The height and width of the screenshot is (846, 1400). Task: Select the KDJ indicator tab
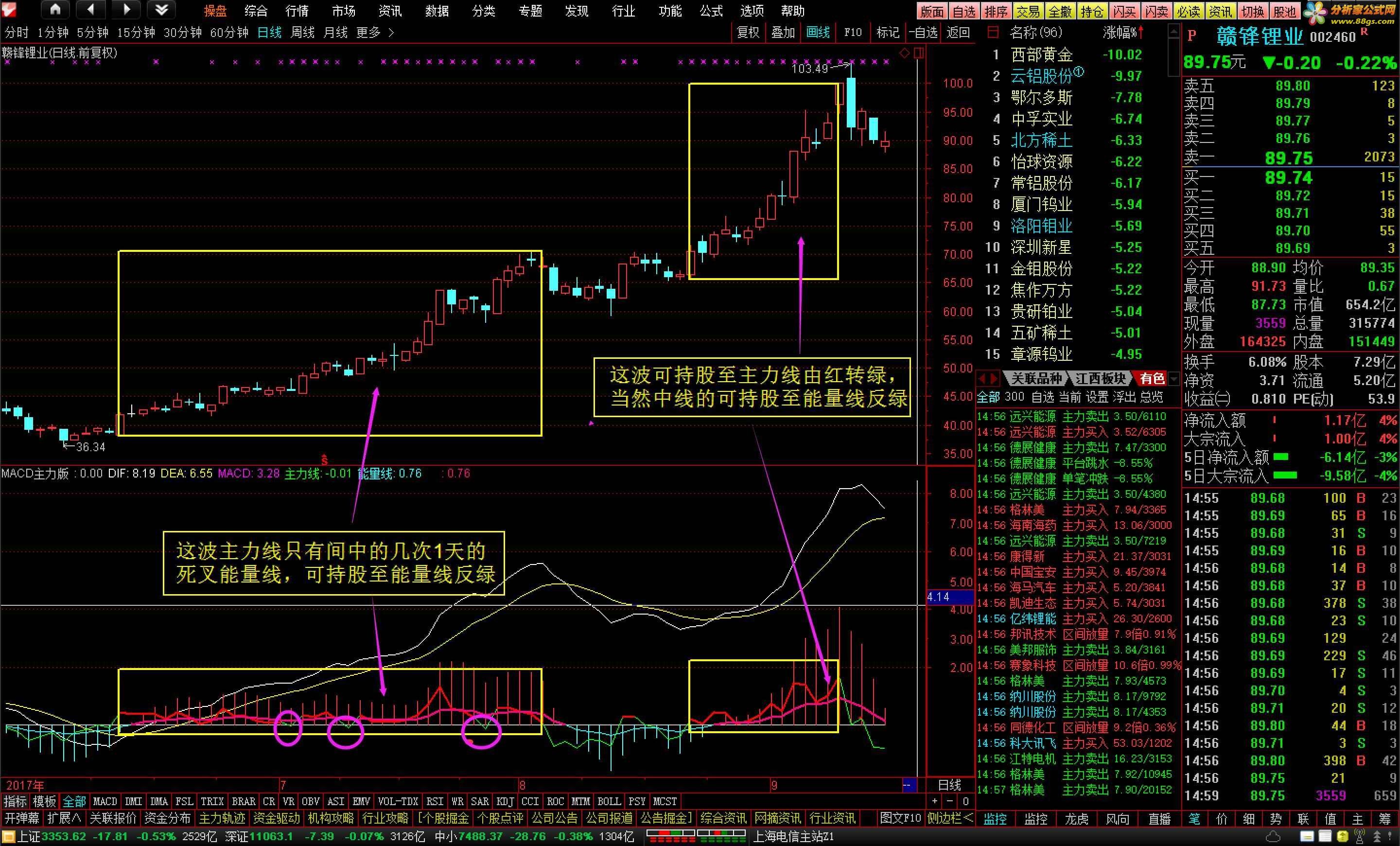[505, 801]
